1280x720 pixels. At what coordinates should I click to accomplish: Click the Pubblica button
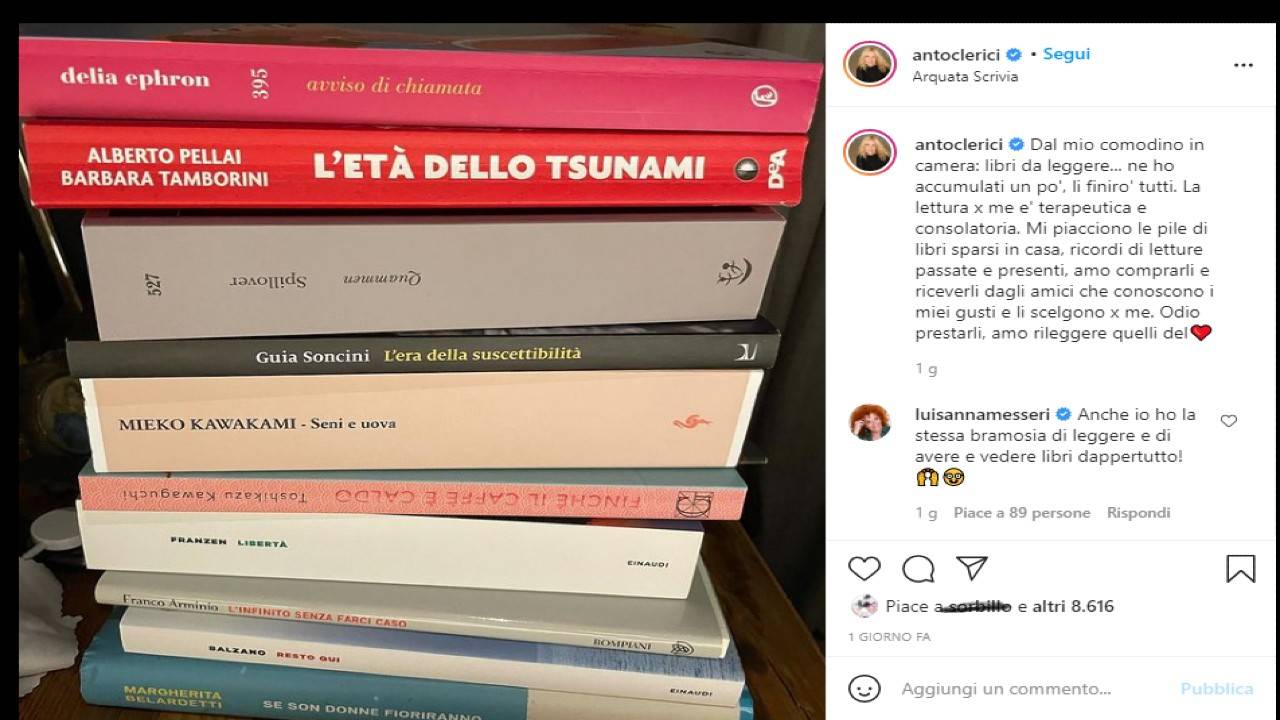click(x=1217, y=689)
